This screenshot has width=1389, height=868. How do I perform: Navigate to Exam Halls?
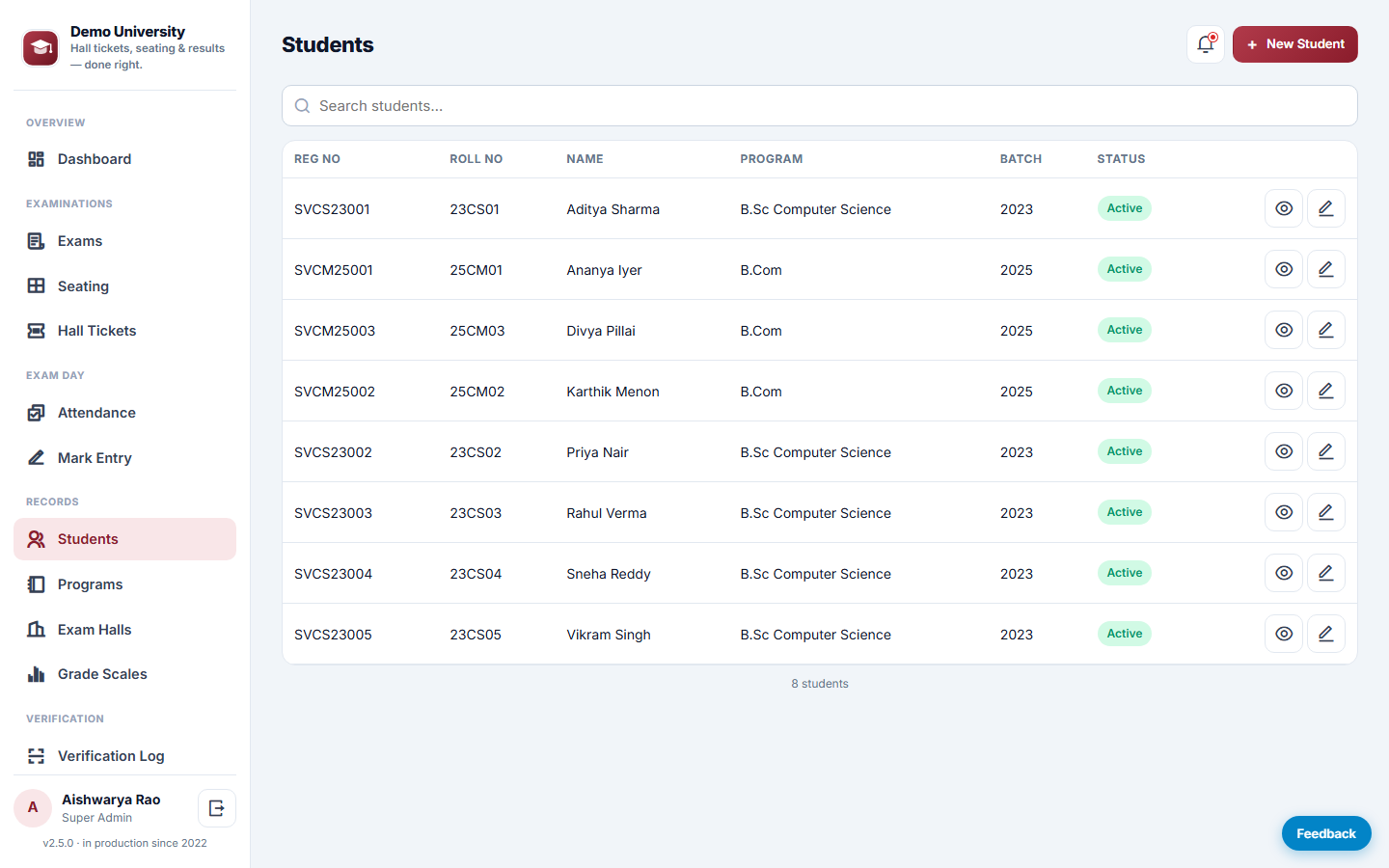124,630
